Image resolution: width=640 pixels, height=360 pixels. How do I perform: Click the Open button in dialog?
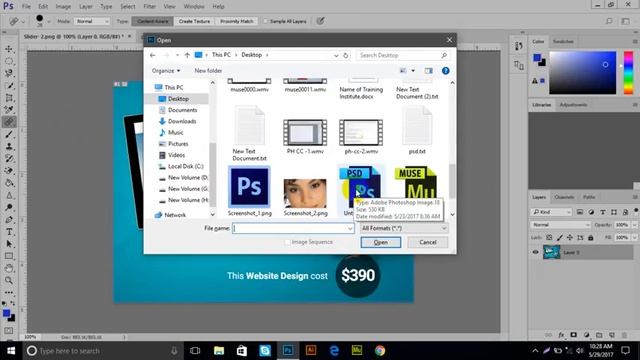point(381,242)
